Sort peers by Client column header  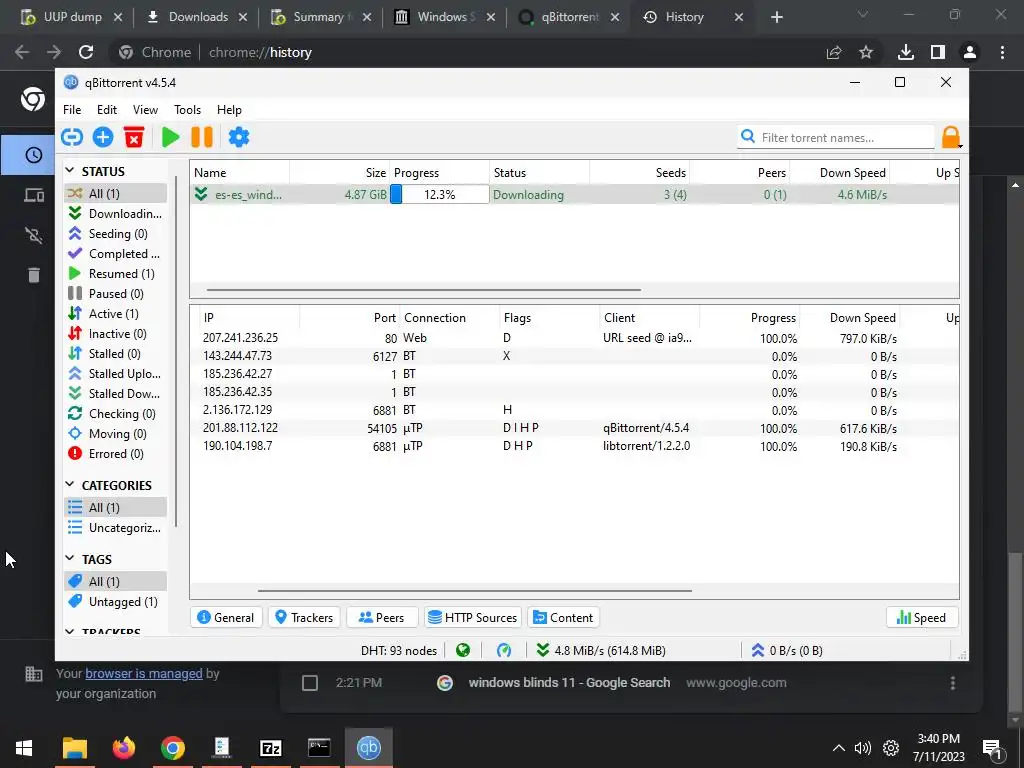coord(650,317)
